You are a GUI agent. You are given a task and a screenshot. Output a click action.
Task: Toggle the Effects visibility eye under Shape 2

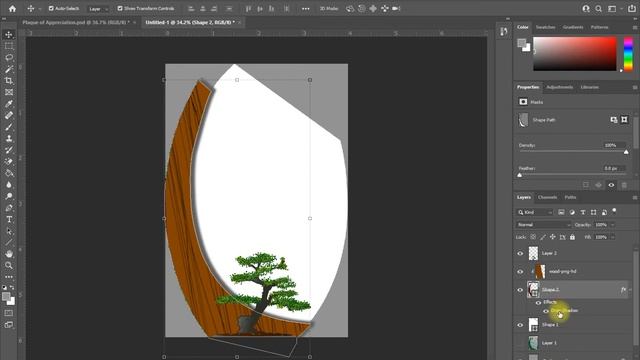tap(538, 302)
